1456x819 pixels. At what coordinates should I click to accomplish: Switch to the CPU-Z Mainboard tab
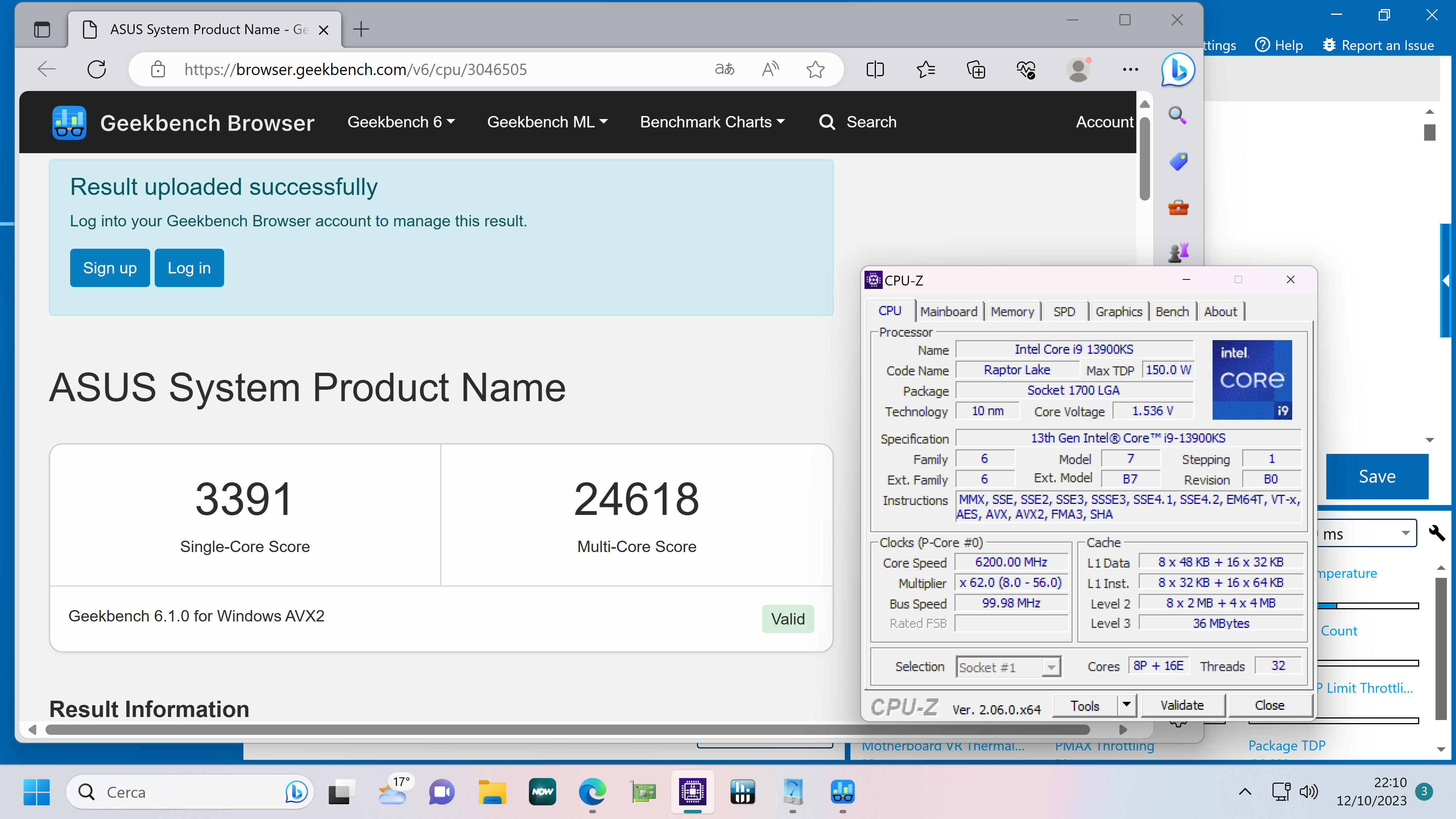tap(948, 311)
